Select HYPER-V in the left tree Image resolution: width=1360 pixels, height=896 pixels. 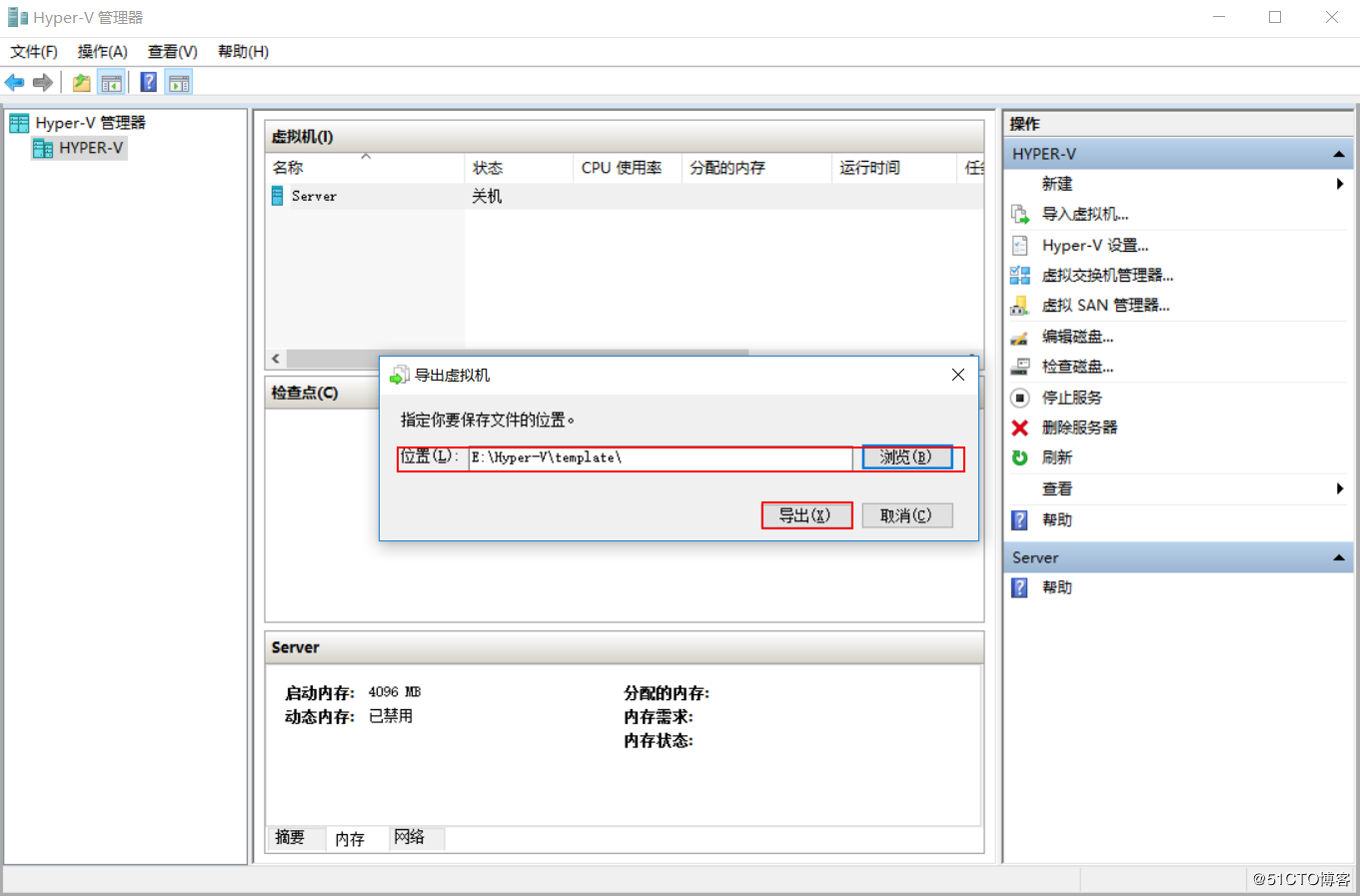click(87, 147)
